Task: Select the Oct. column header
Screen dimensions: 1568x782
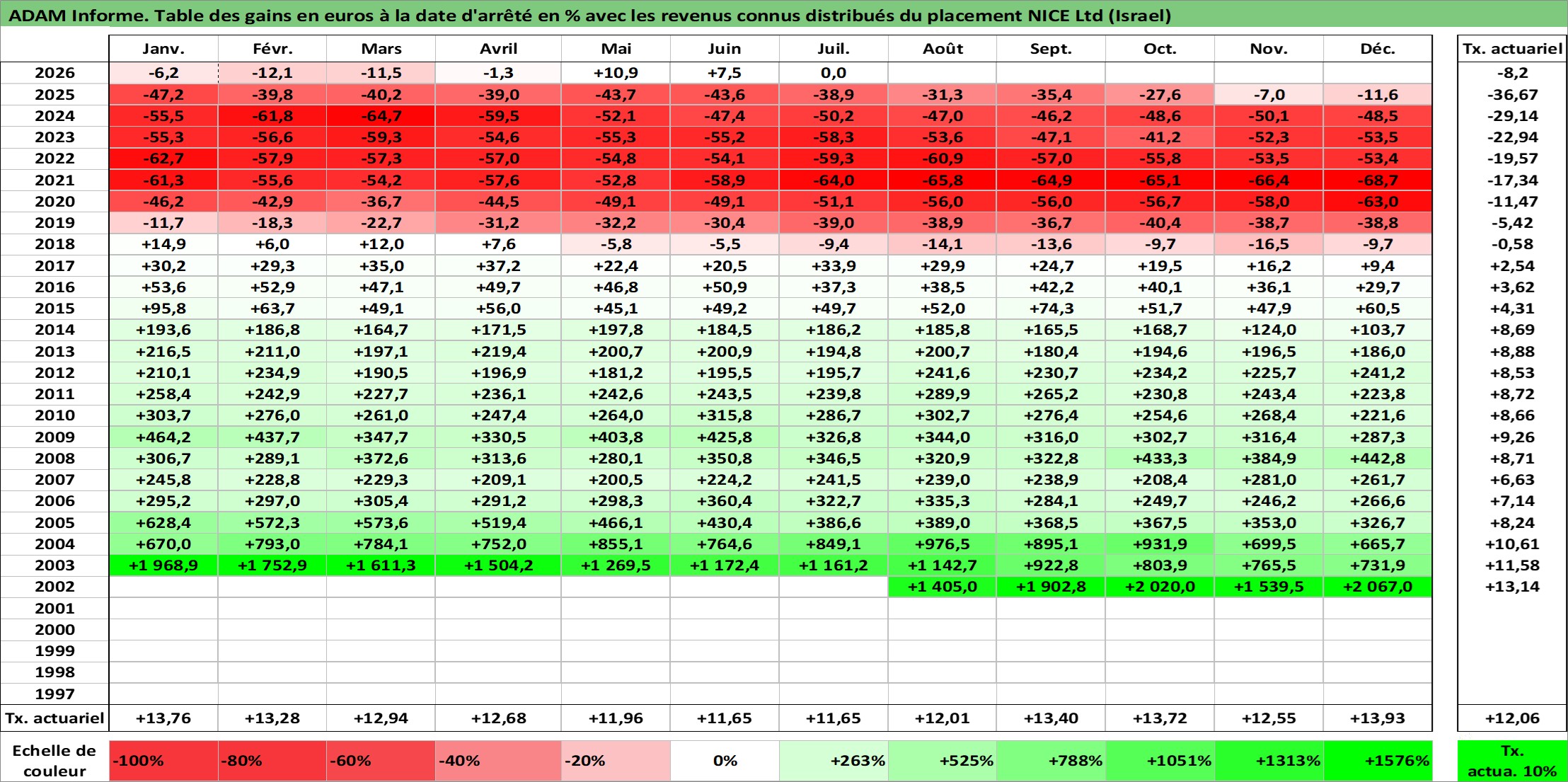Action: pos(1160,49)
